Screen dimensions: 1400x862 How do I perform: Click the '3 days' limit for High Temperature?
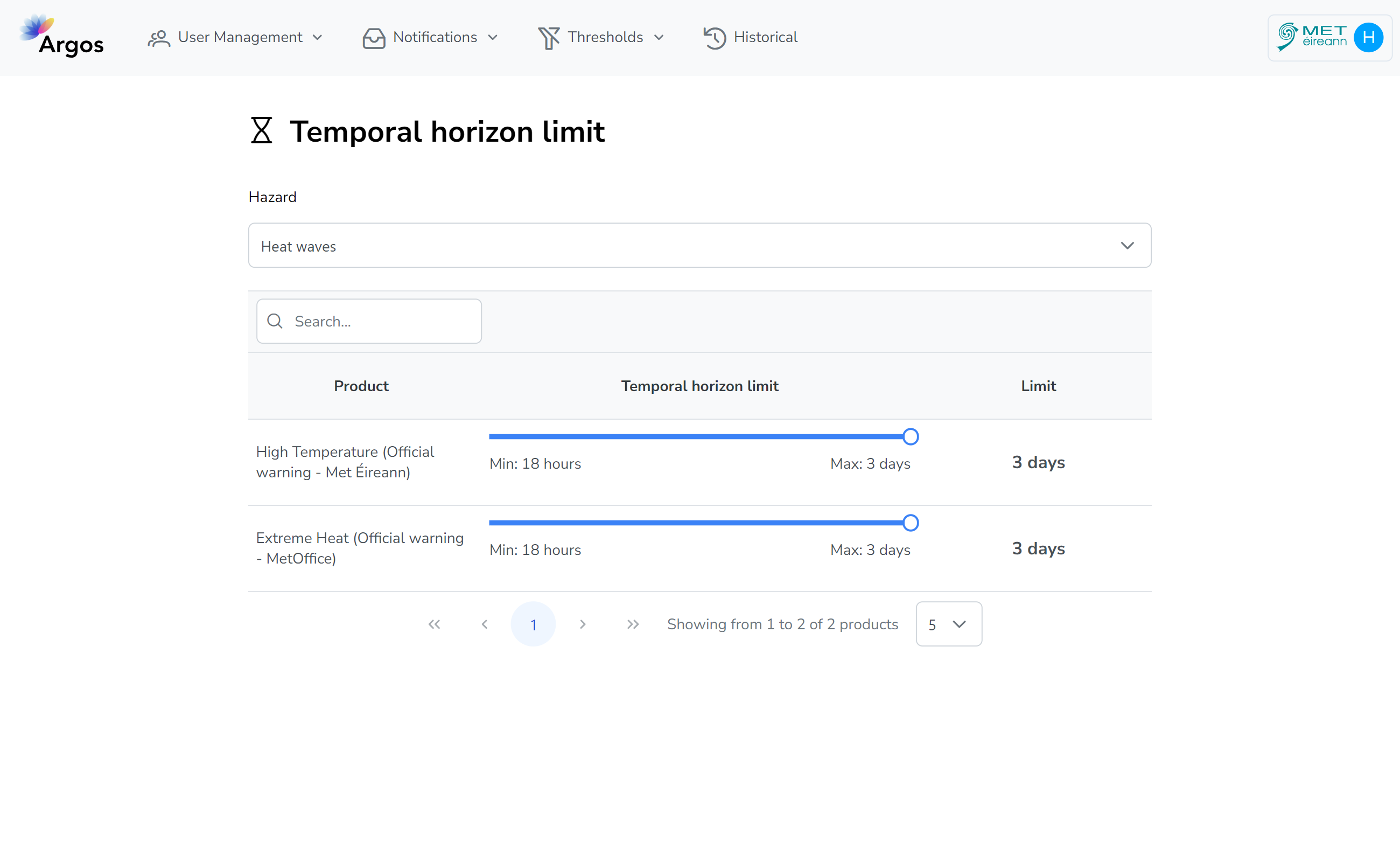pyautogui.click(x=1038, y=462)
